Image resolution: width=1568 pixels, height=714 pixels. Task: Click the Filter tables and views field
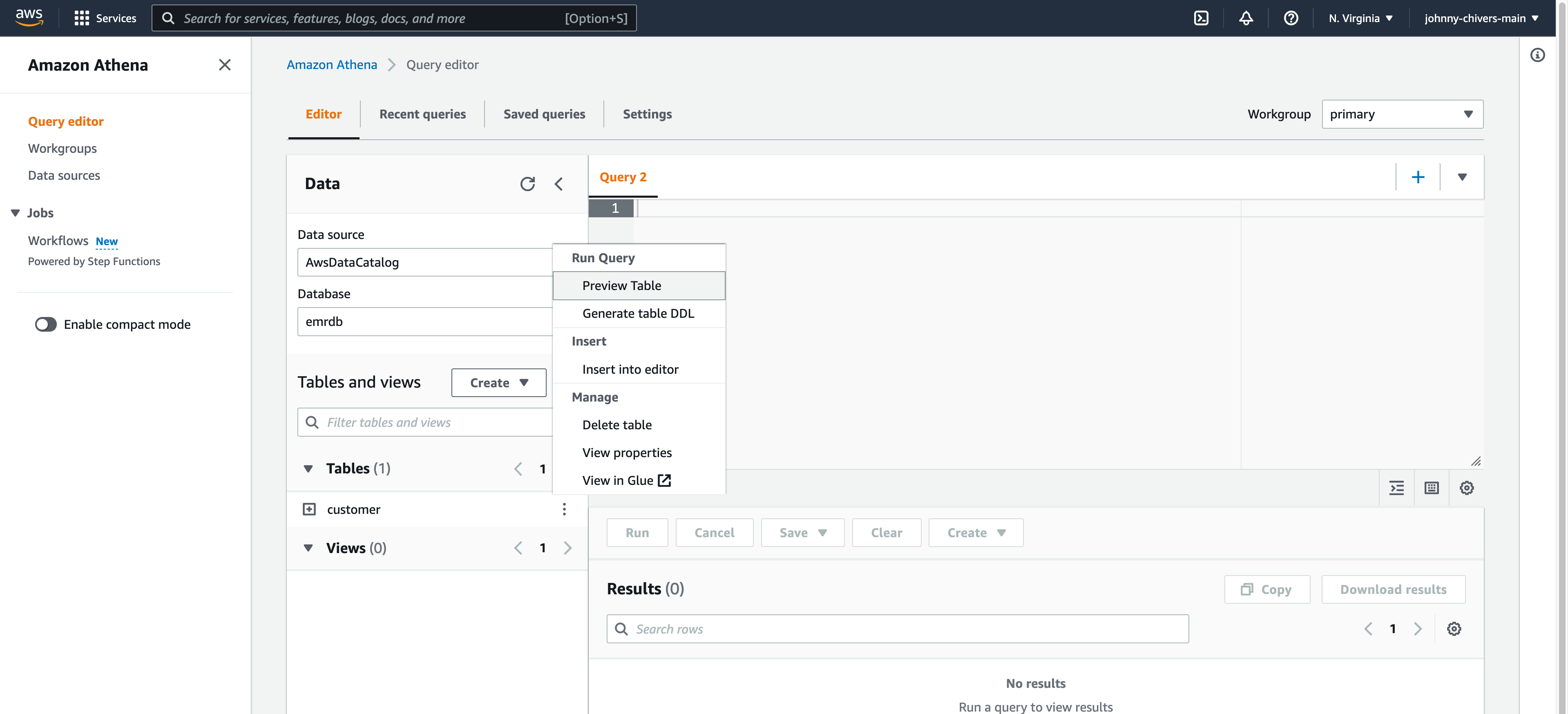pyautogui.click(x=426, y=422)
